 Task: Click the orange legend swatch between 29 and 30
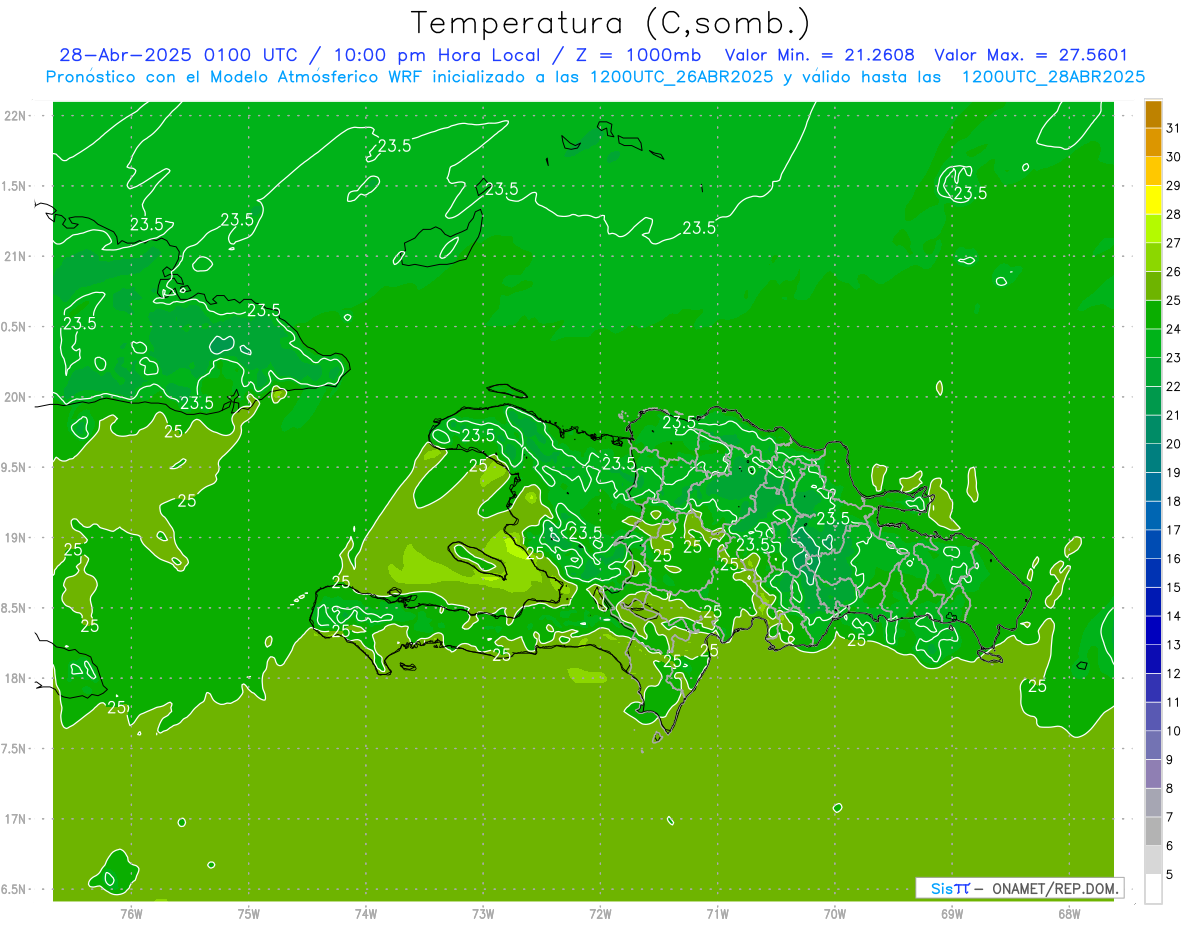coord(1153,171)
